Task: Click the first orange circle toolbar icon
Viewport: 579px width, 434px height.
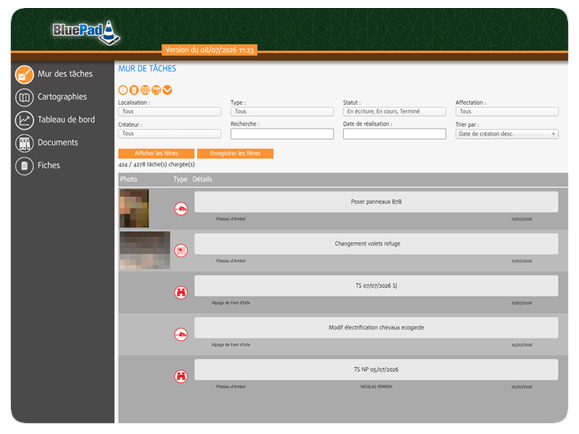Action: (x=123, y=90)
